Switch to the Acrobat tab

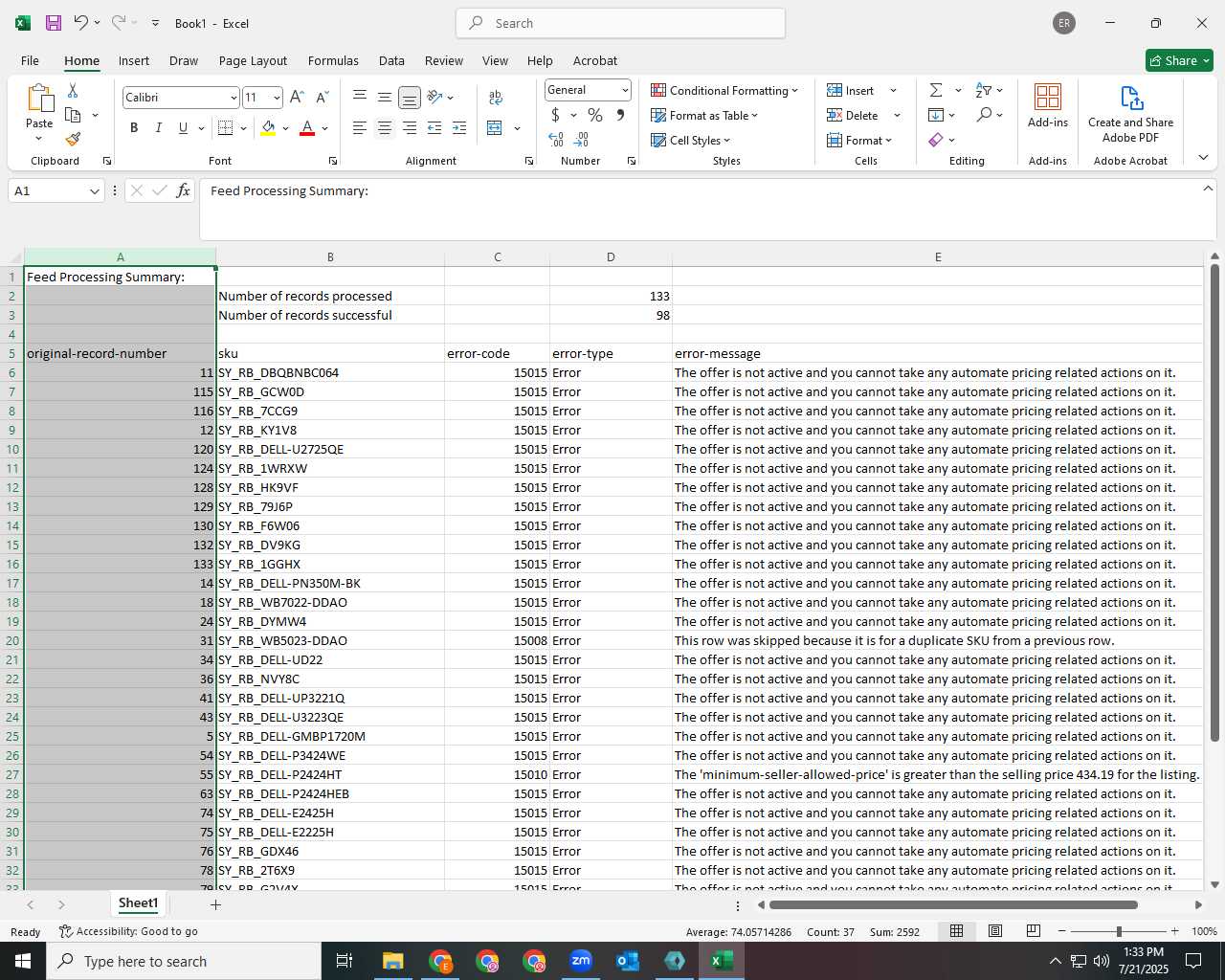(x=595, y=60)
